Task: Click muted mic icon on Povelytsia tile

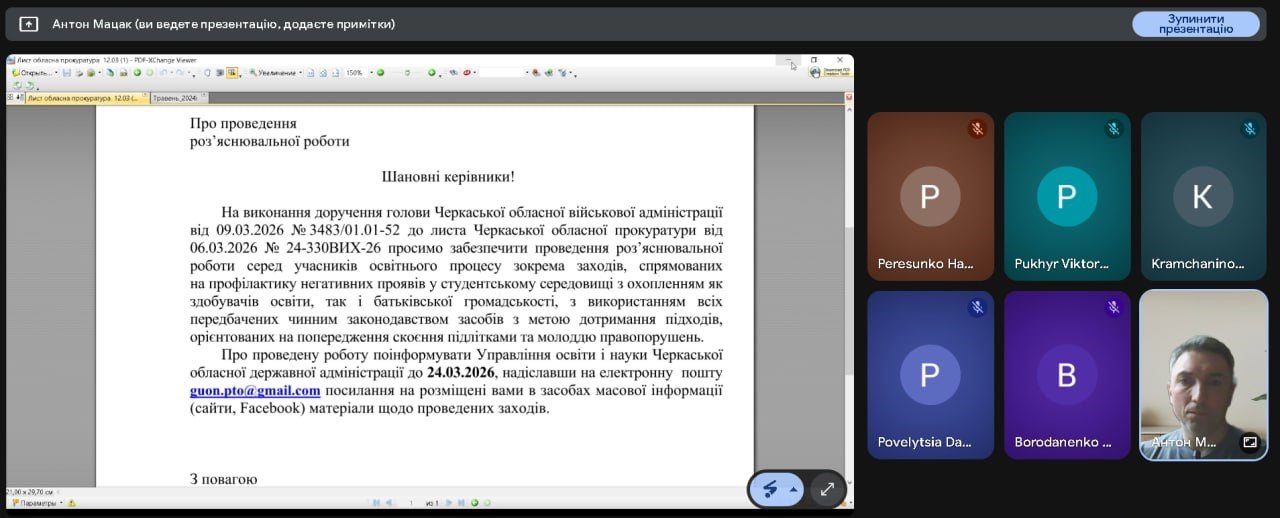Action: (977, 308)
